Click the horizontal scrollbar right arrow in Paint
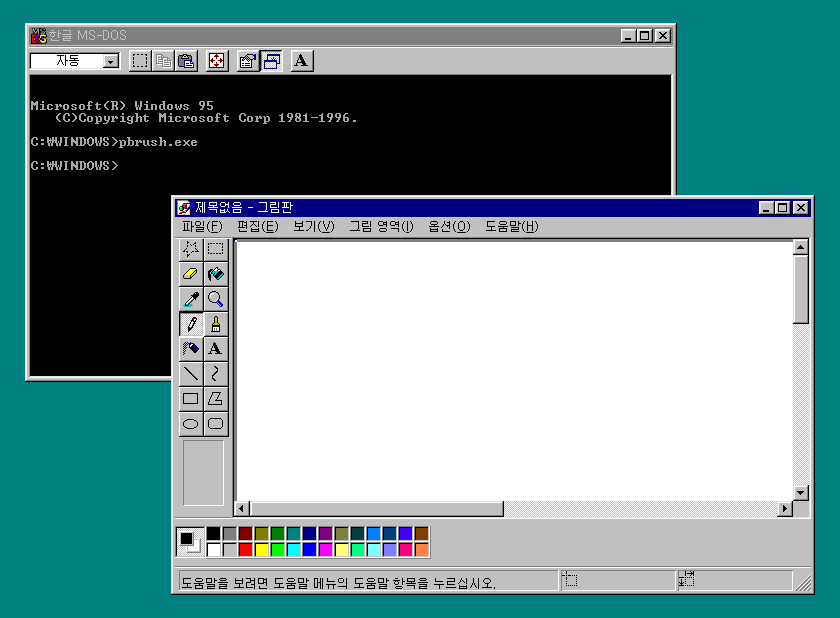Image resolution: width=840 pixels, height=618 pixels. pos(784,509)
